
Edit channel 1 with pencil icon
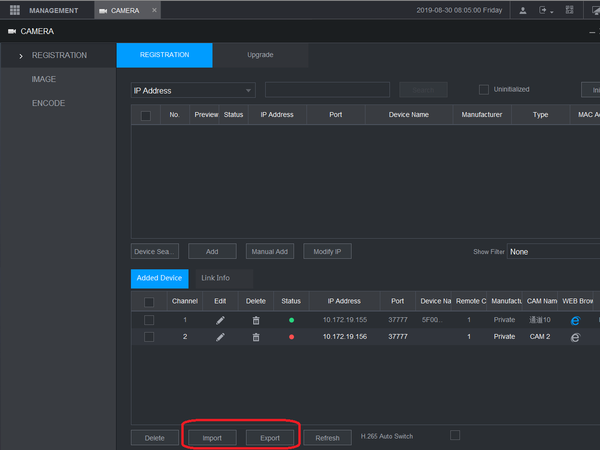(x=220, y=320)
